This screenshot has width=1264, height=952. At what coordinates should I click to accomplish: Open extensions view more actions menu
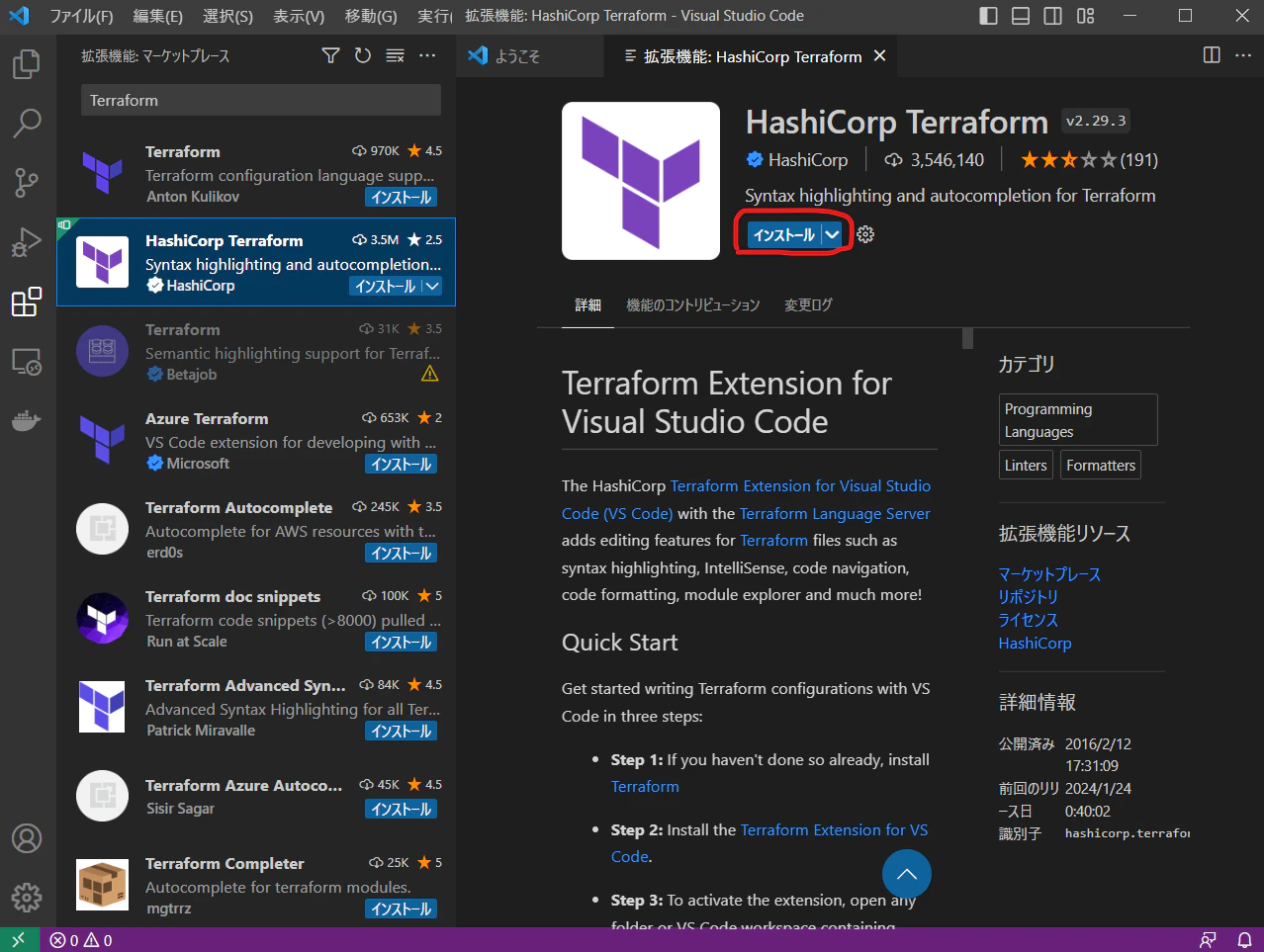tap(427, 55)
